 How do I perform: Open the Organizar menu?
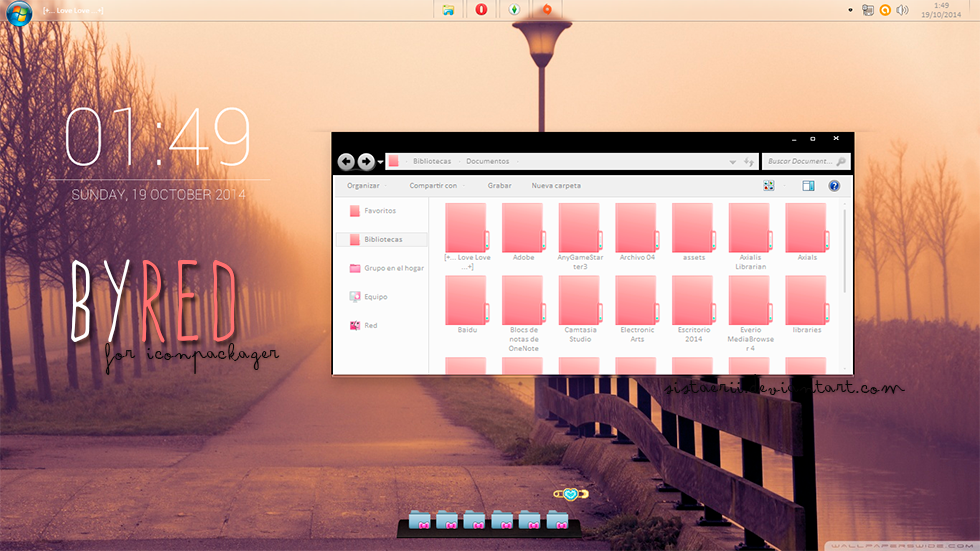363,186
